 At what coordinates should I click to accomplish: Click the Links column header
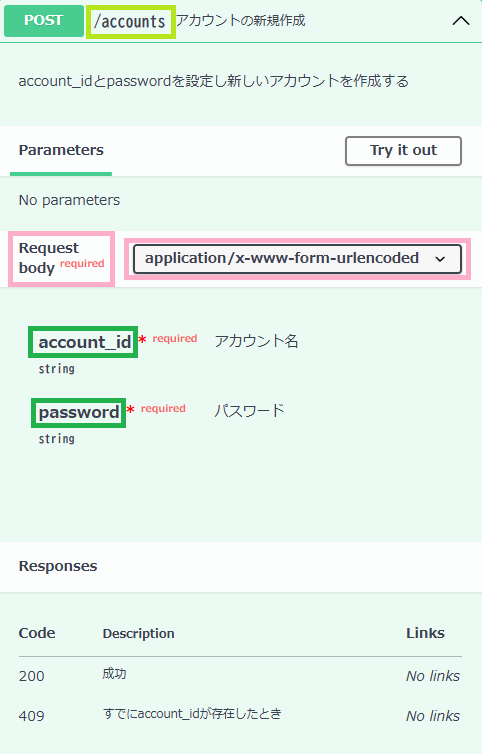[425, 633]
